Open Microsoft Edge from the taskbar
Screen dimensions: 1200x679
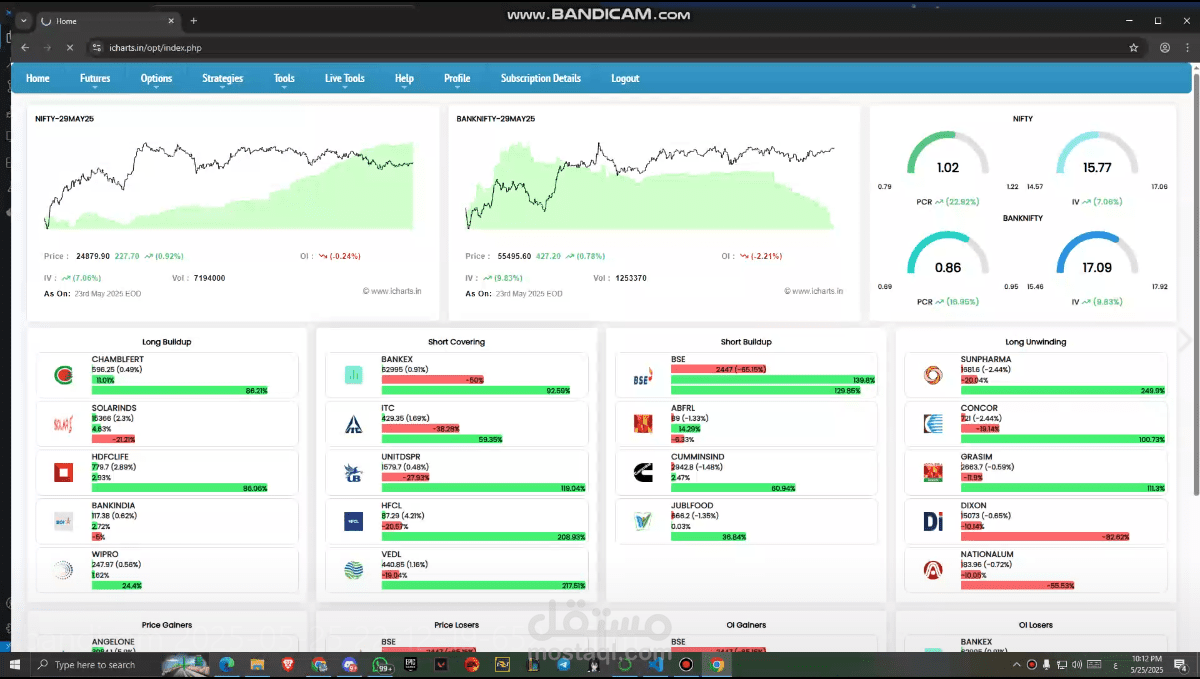tap(226, 664)
